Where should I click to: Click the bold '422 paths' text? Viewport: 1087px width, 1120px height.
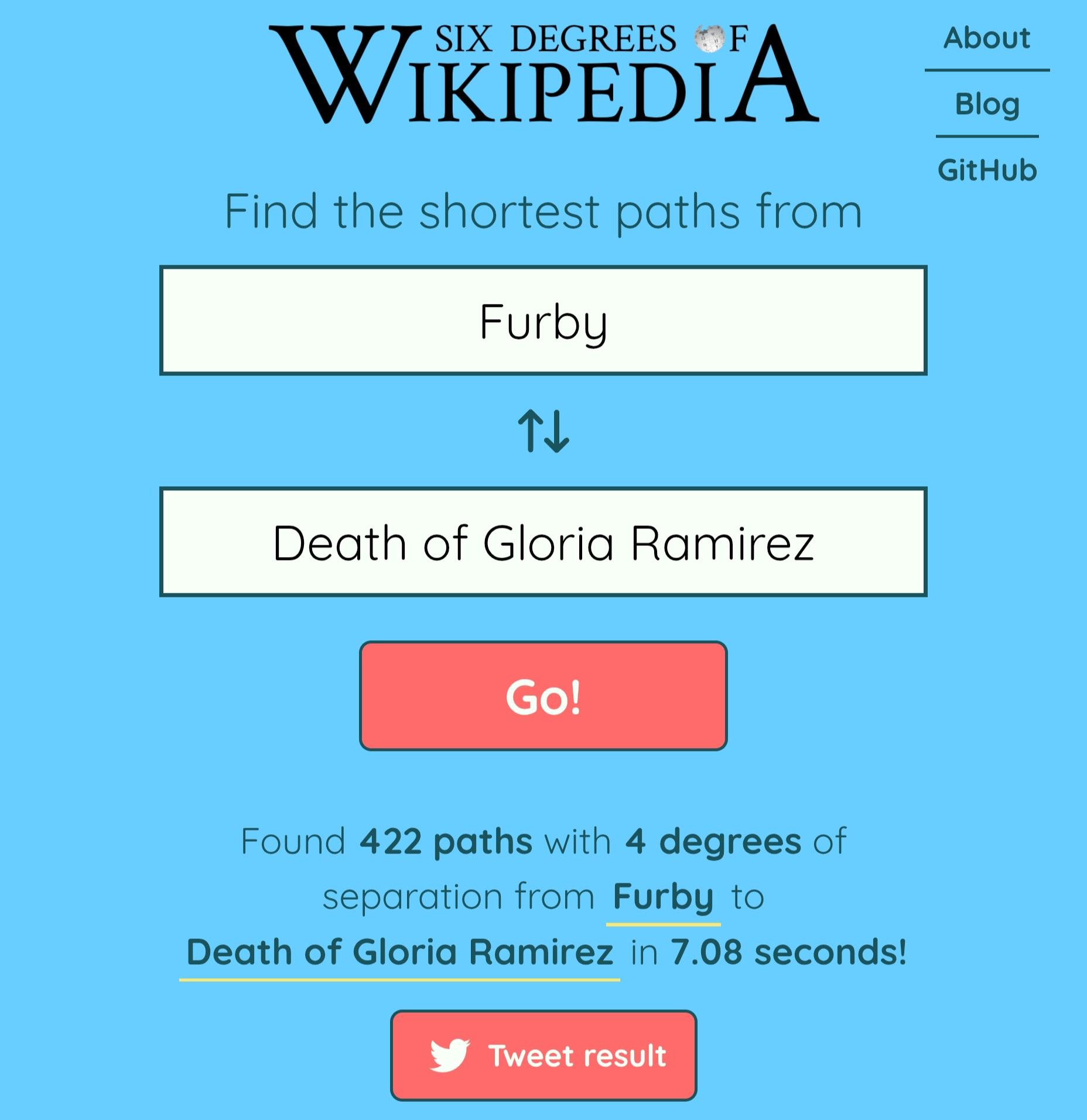[x=446, y=842]
